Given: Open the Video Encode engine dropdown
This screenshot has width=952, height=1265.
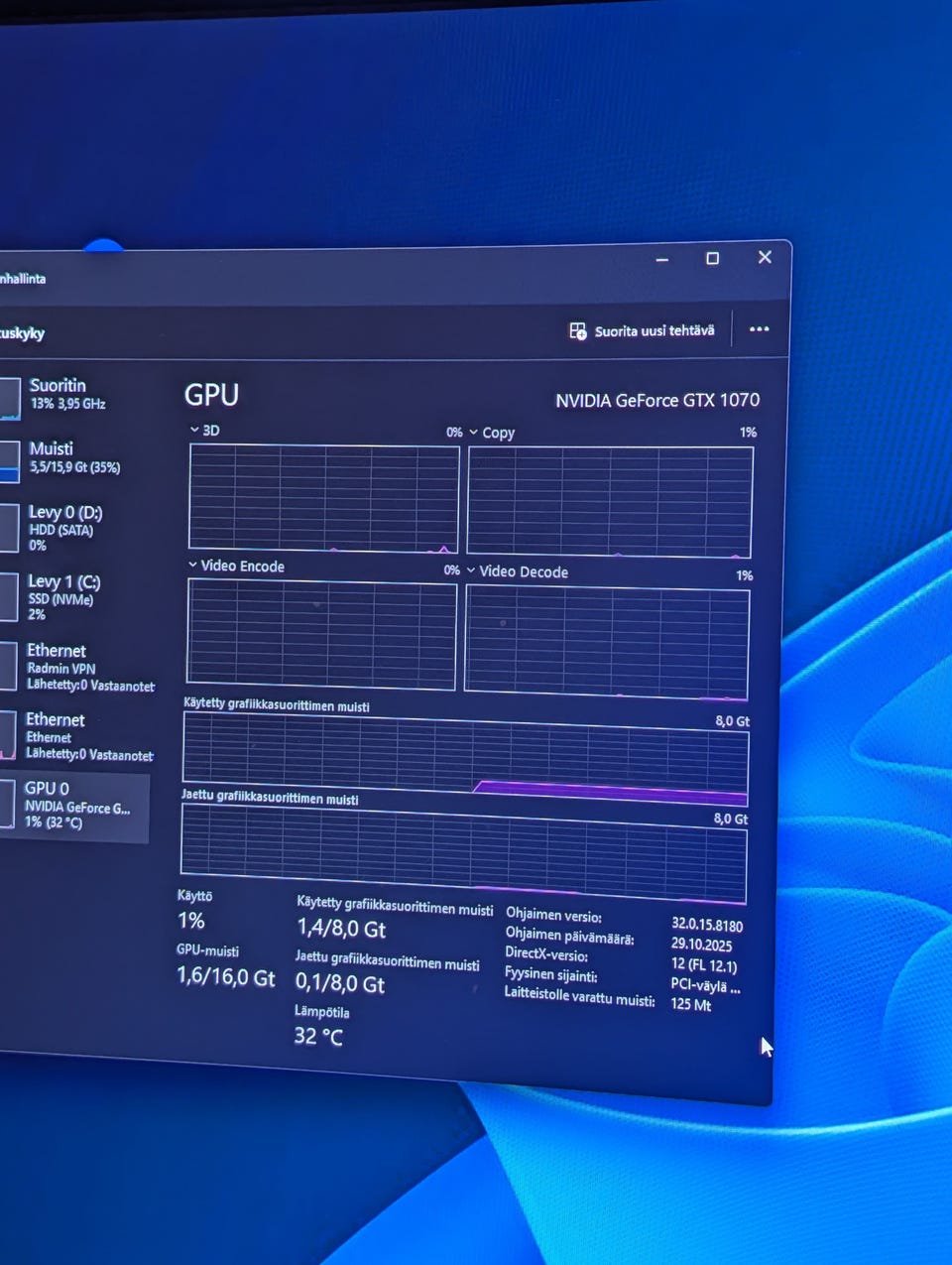Looking at the screenshot, I should pos(192,565).
